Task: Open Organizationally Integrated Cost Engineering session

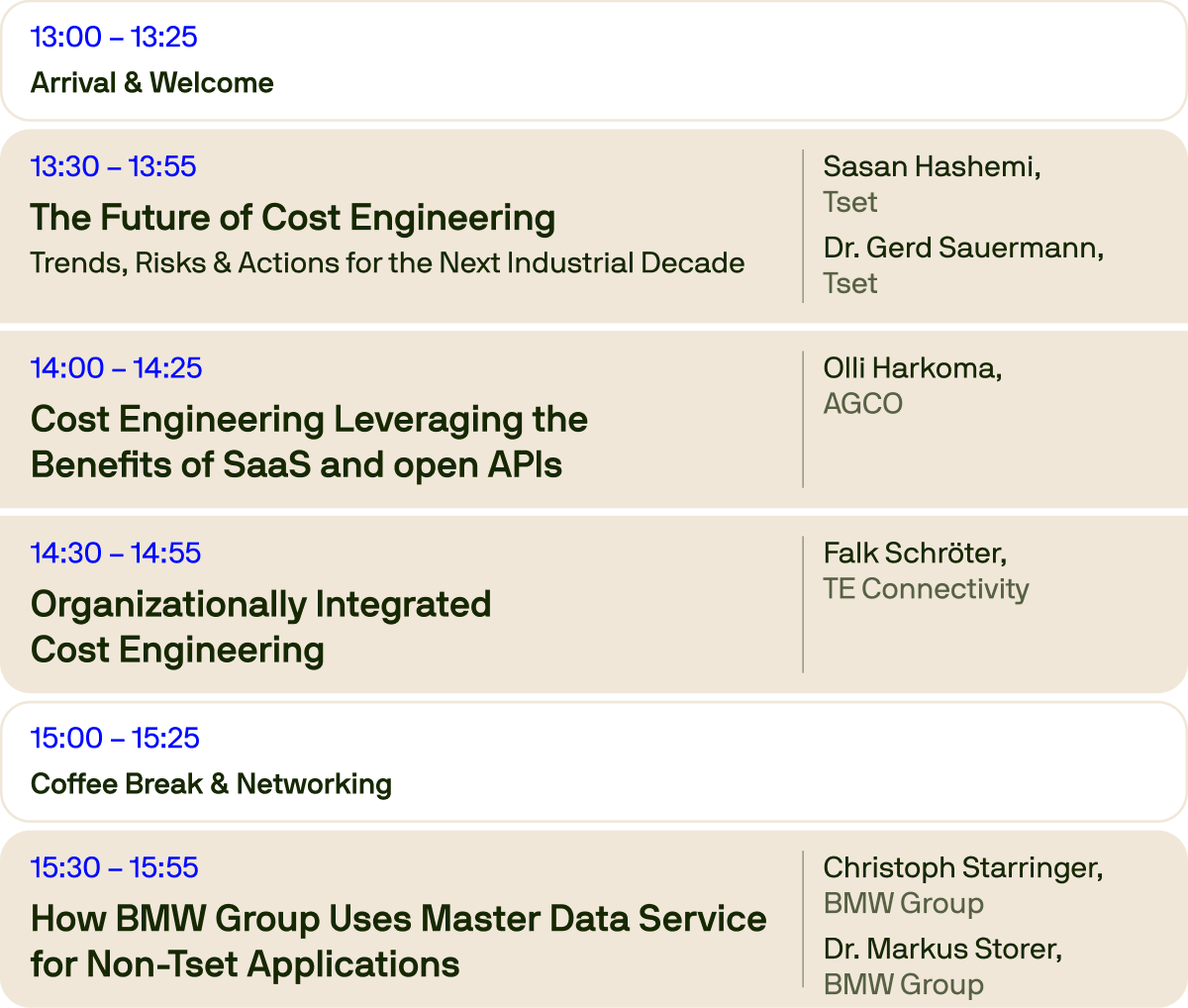Action: coord(260,627)
